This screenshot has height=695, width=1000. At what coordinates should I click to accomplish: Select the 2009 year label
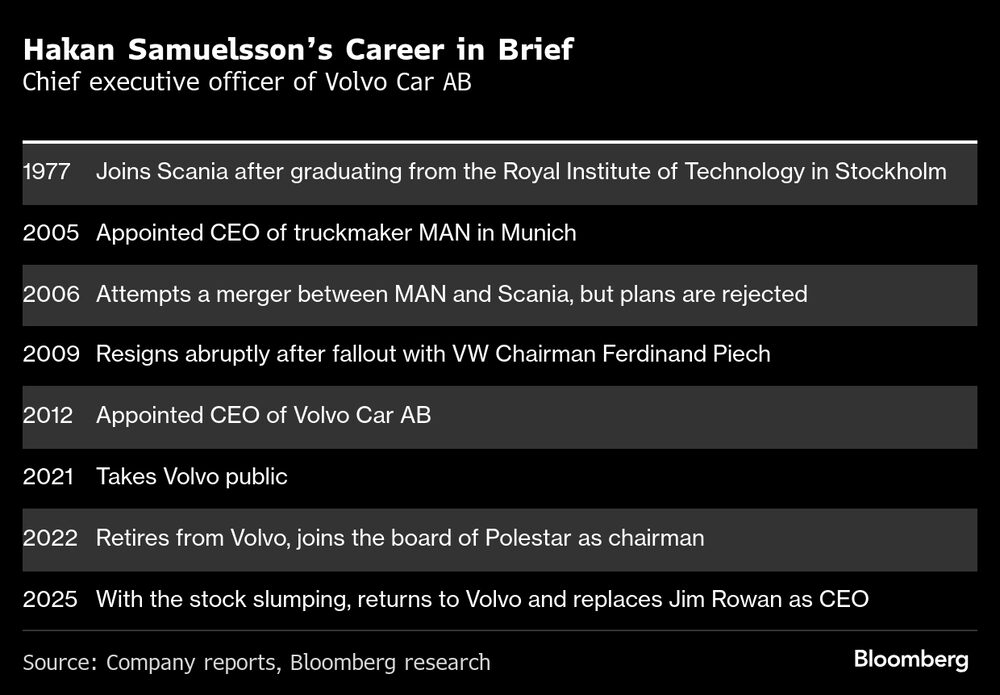47,355
